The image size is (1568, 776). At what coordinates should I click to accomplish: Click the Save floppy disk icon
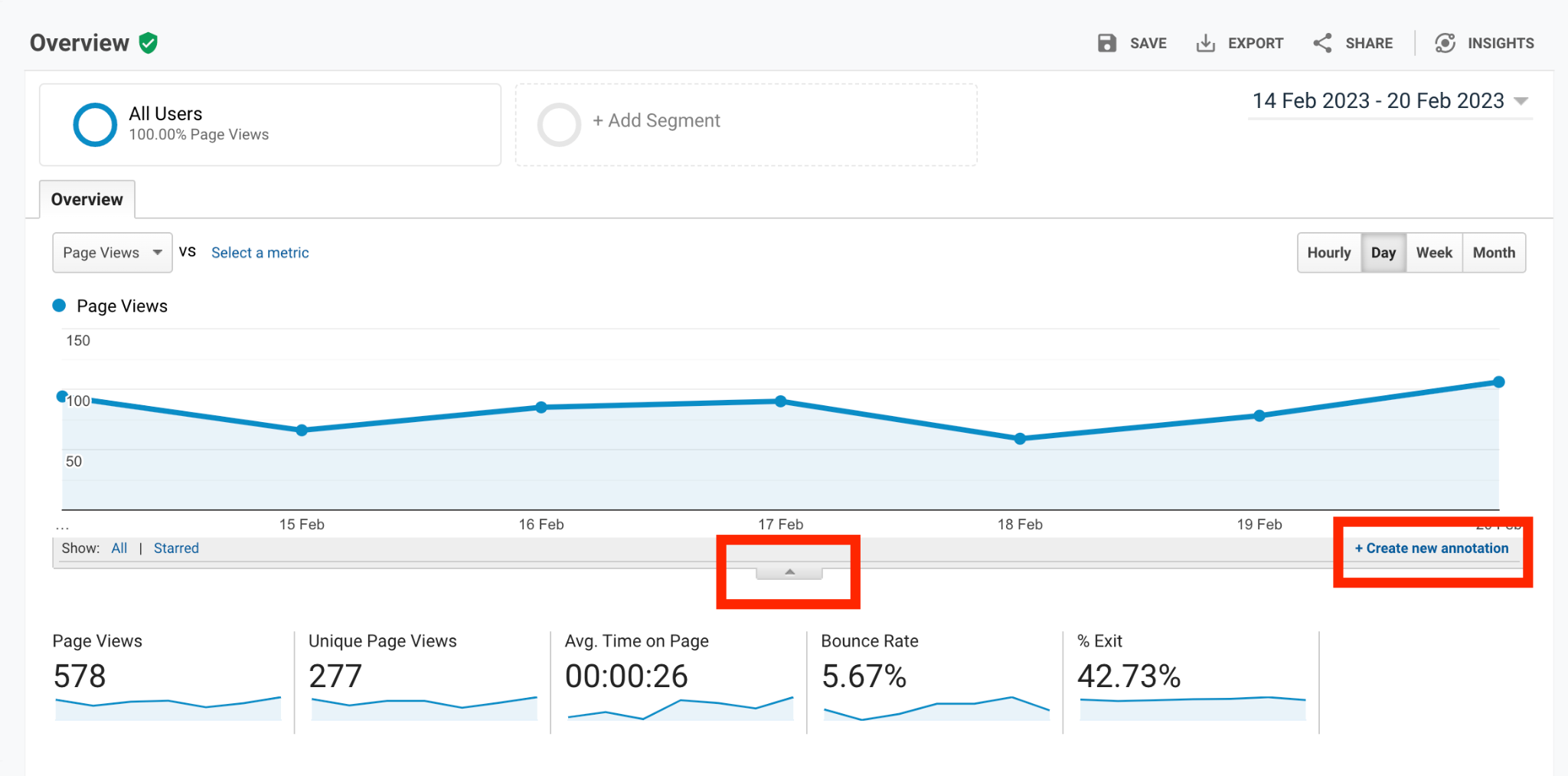1106,43
